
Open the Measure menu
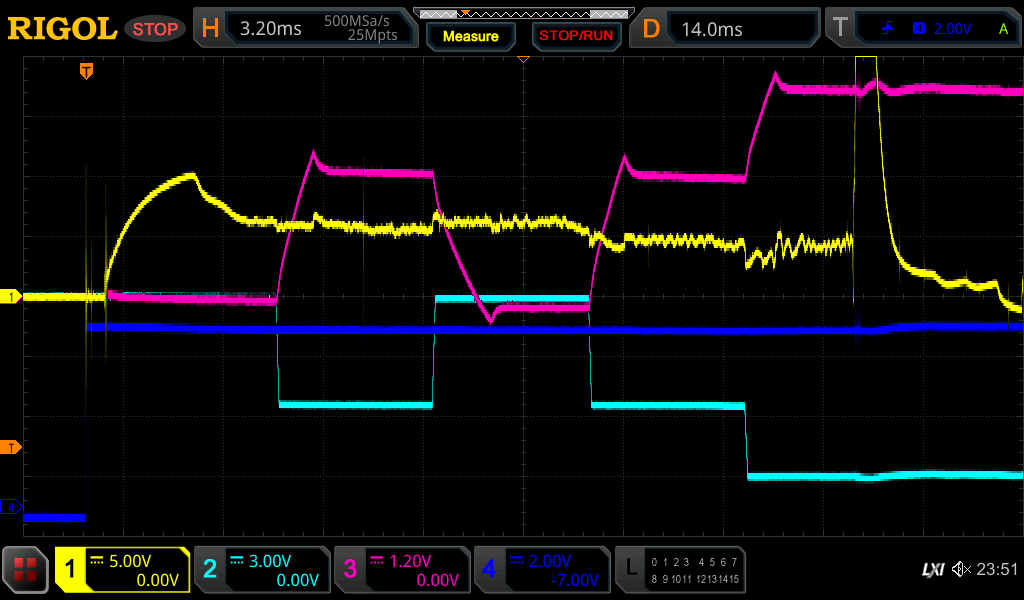point(471,36)
